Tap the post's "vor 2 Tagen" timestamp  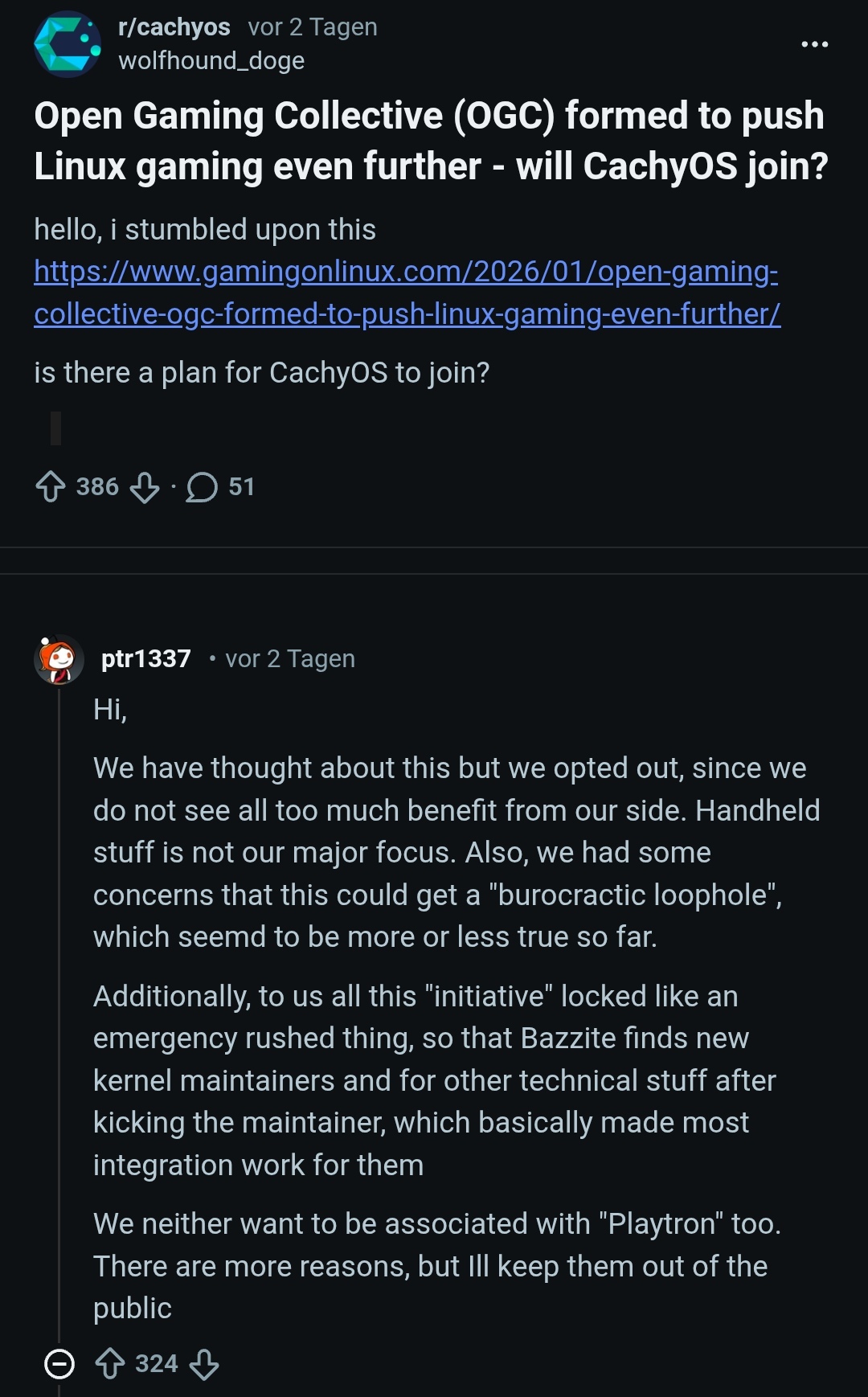(313, 27)
